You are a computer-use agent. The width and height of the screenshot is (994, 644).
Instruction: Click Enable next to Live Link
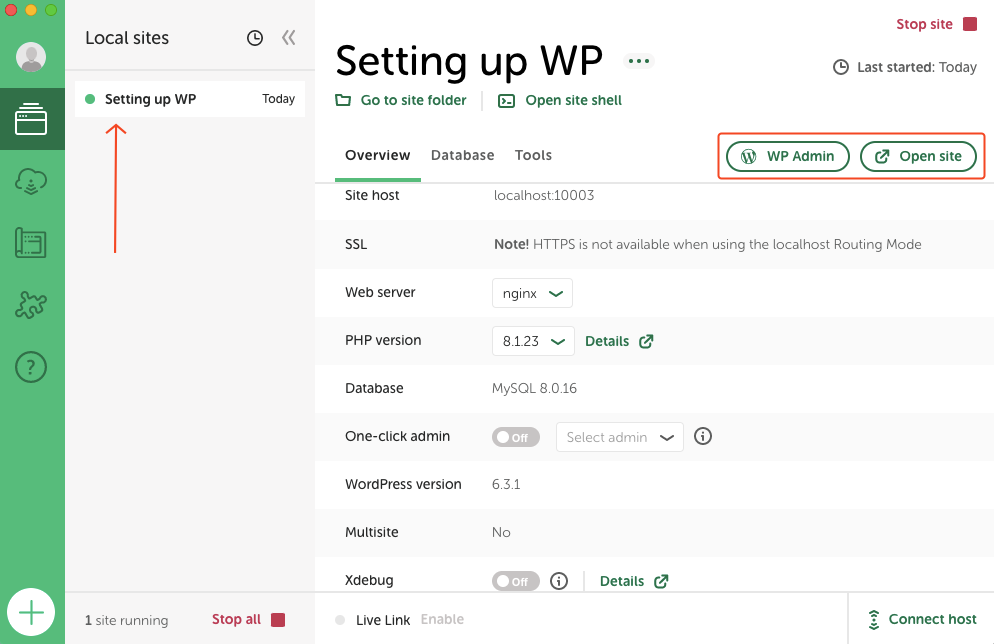tap(442, 619)
